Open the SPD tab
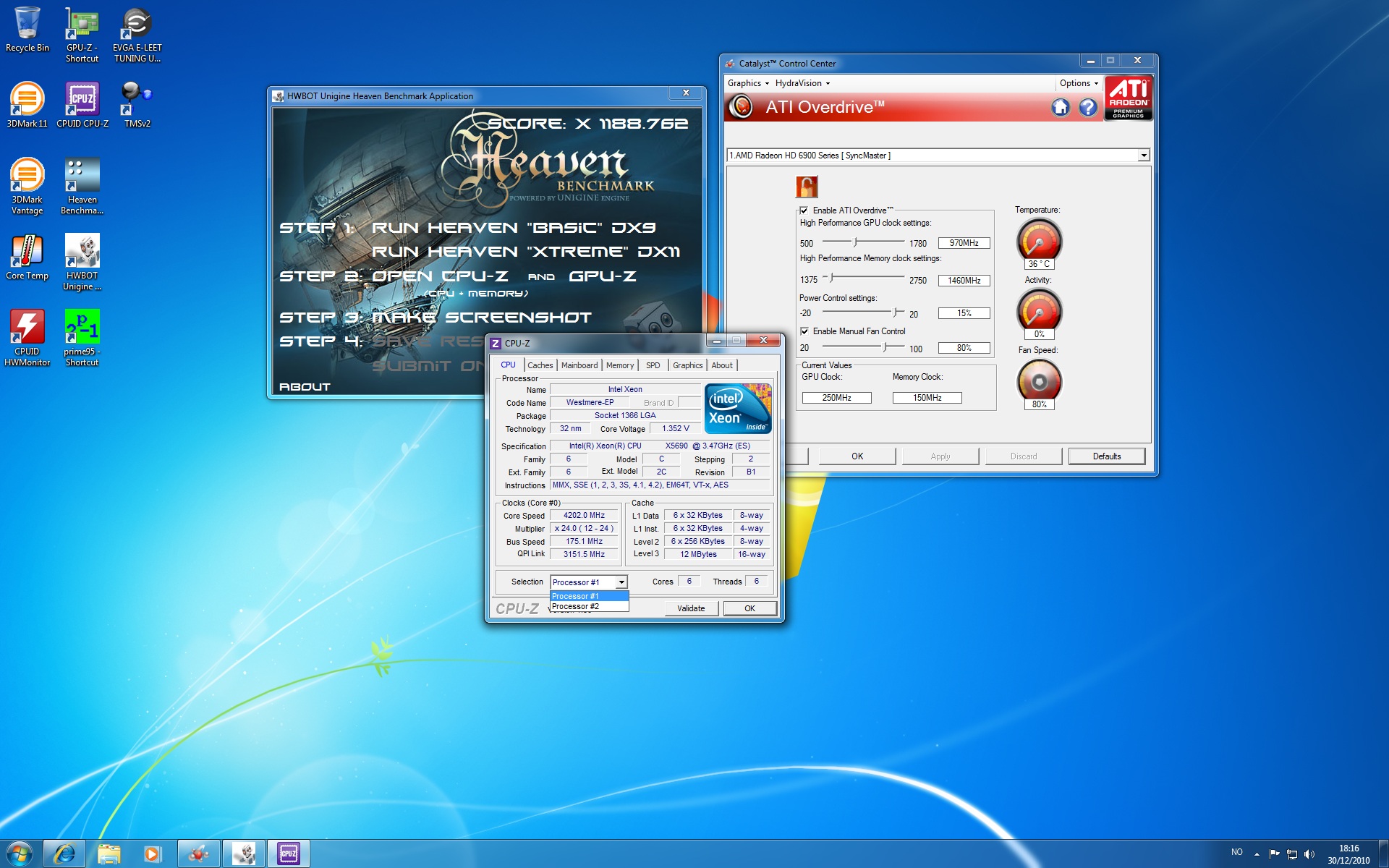Screen dimensions: 1389x868 tap(653, 365)
